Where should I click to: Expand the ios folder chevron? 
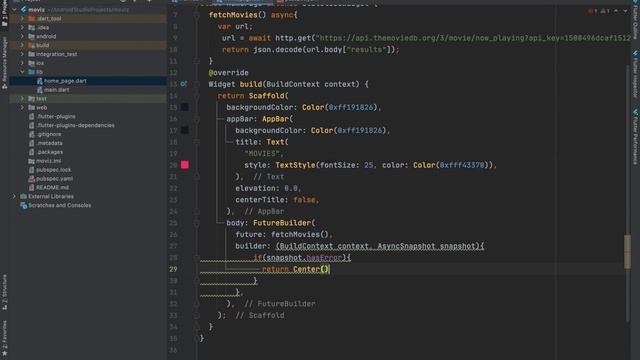coord(22,63)
